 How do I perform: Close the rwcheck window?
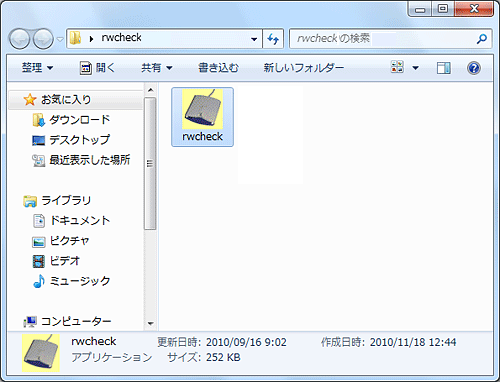click(x=474, y=9)
